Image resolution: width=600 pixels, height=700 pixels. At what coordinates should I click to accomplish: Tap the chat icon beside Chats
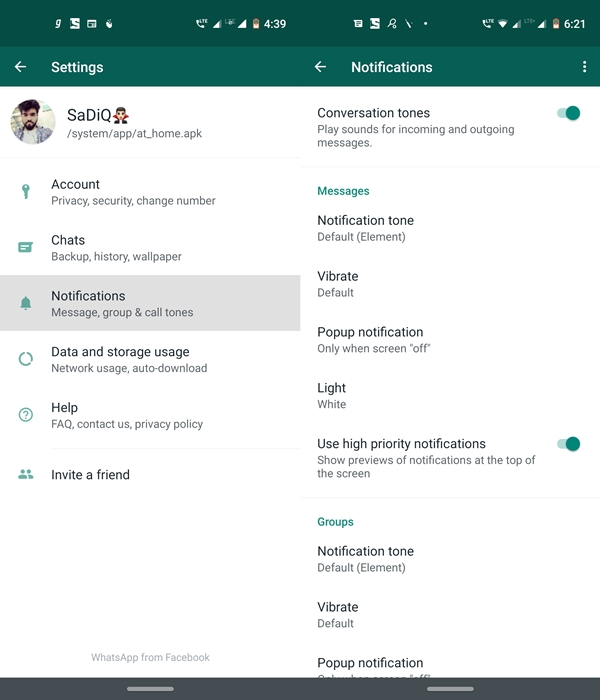point(25,247)
